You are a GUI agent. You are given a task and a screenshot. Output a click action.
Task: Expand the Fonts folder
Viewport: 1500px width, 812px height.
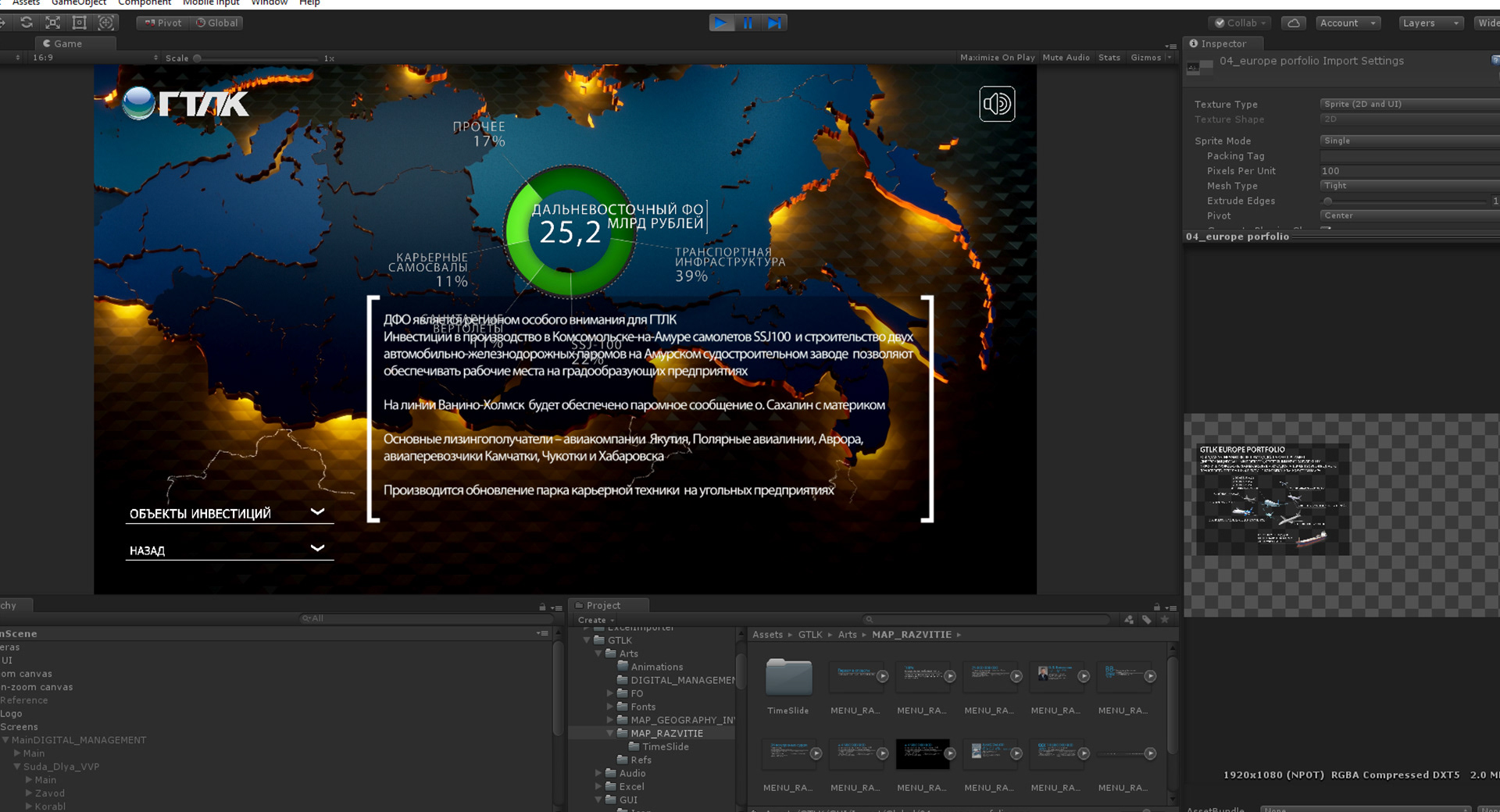coord(610,707)
